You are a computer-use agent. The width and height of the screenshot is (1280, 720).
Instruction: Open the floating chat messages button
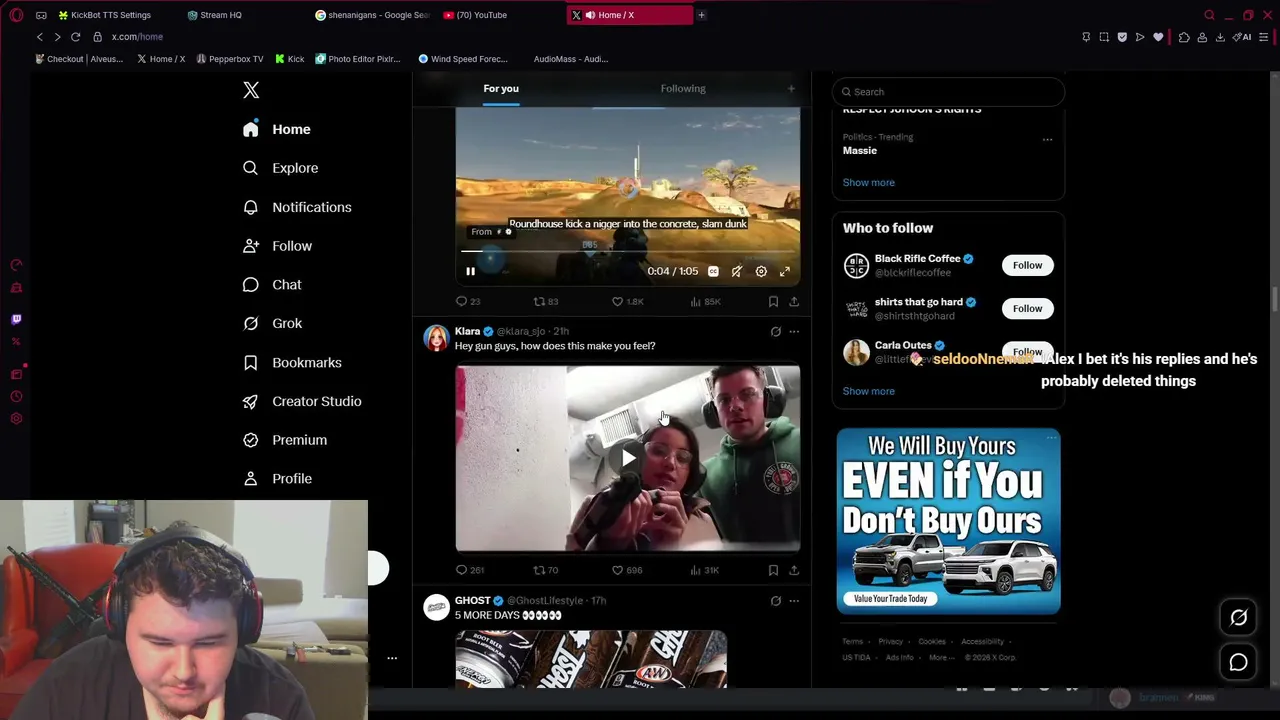[x=1238, y=662]
